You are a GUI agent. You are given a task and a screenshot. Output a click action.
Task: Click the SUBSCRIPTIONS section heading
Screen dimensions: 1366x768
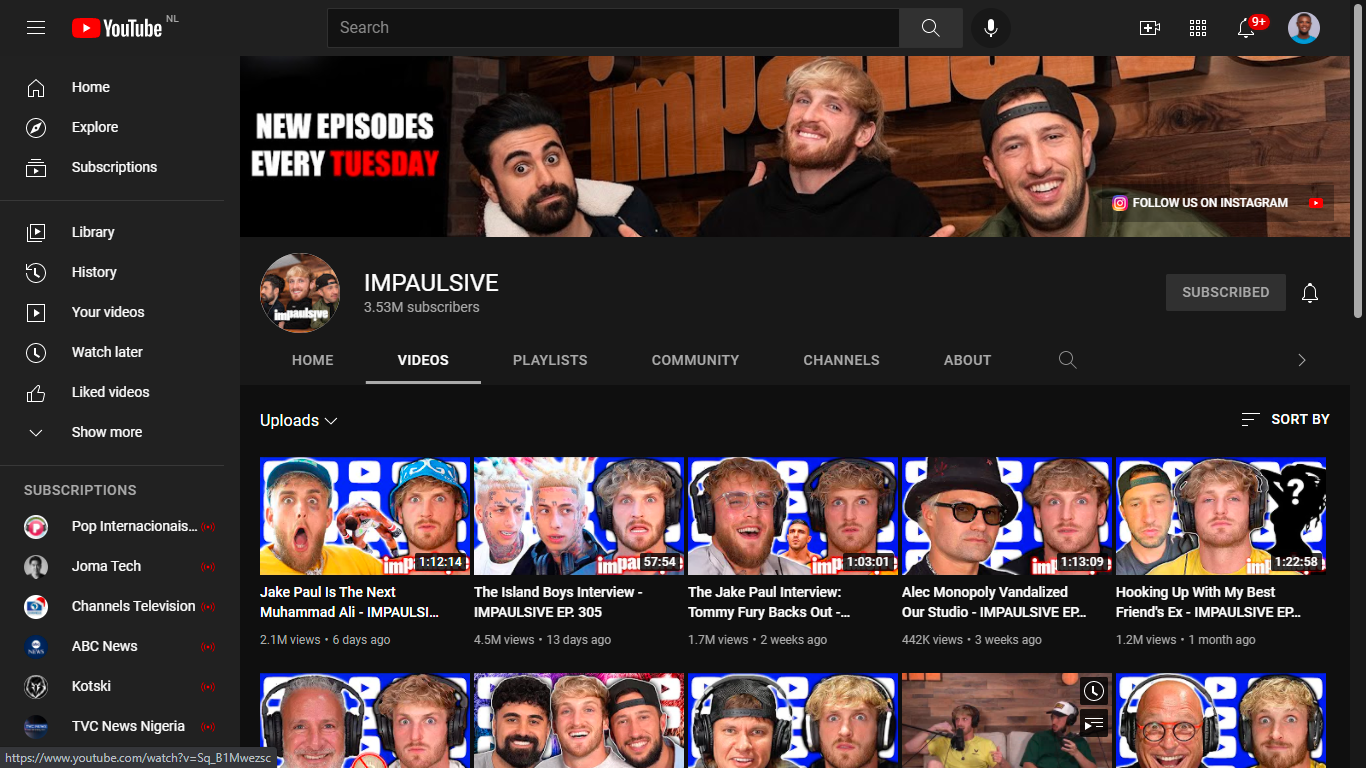point(80,490)
